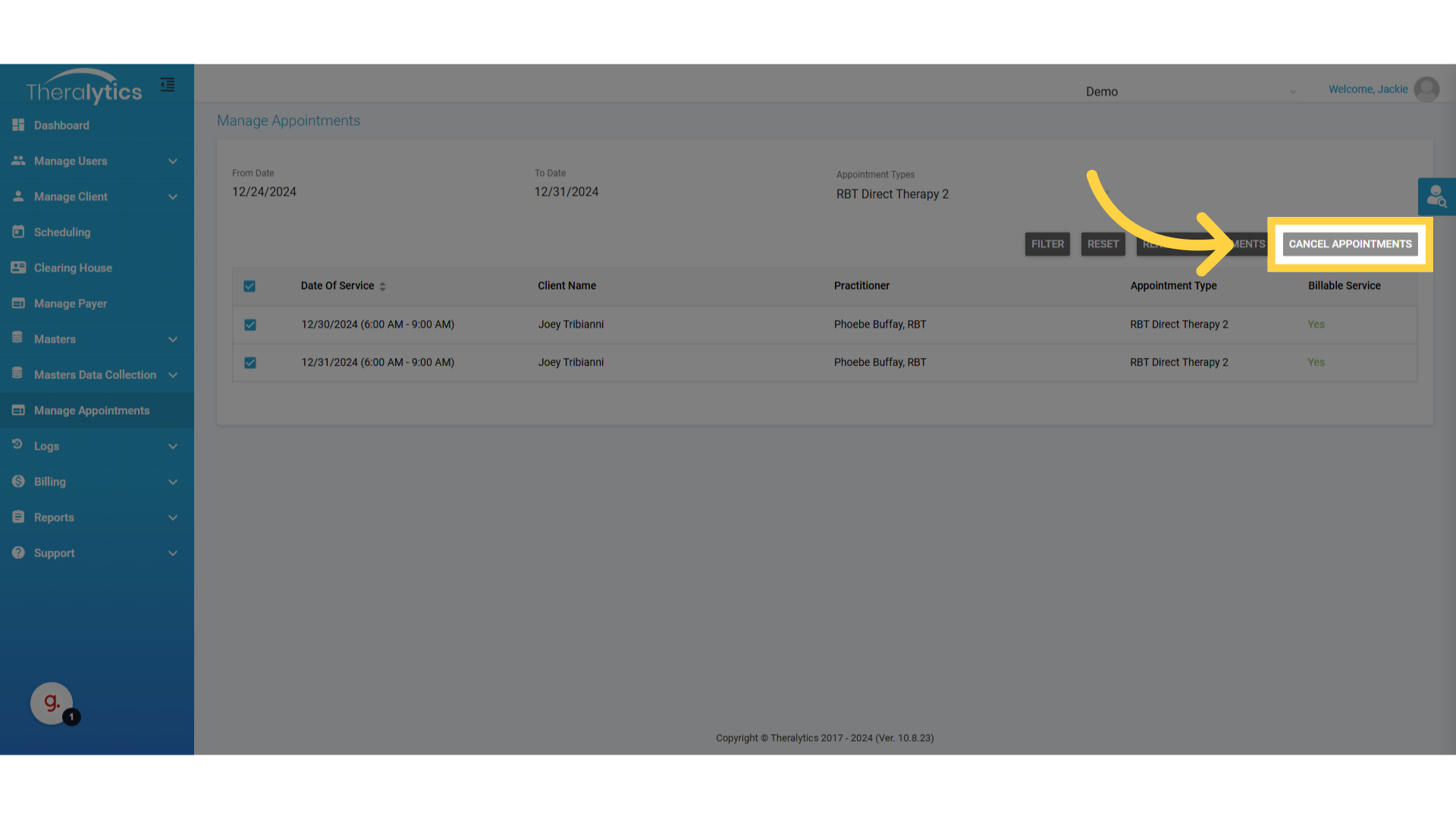
Task: Uncheck the select-all header checkbox
Action: (249, 287)
